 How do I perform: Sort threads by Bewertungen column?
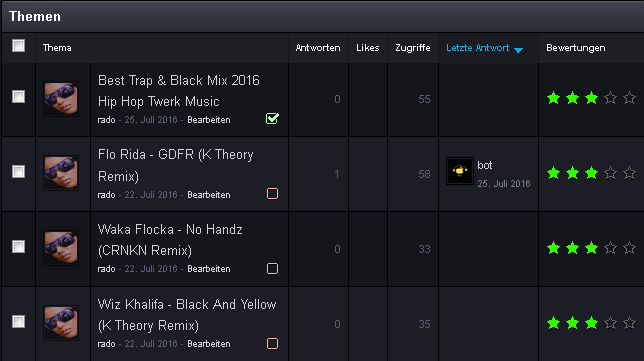tap(575, 48)
